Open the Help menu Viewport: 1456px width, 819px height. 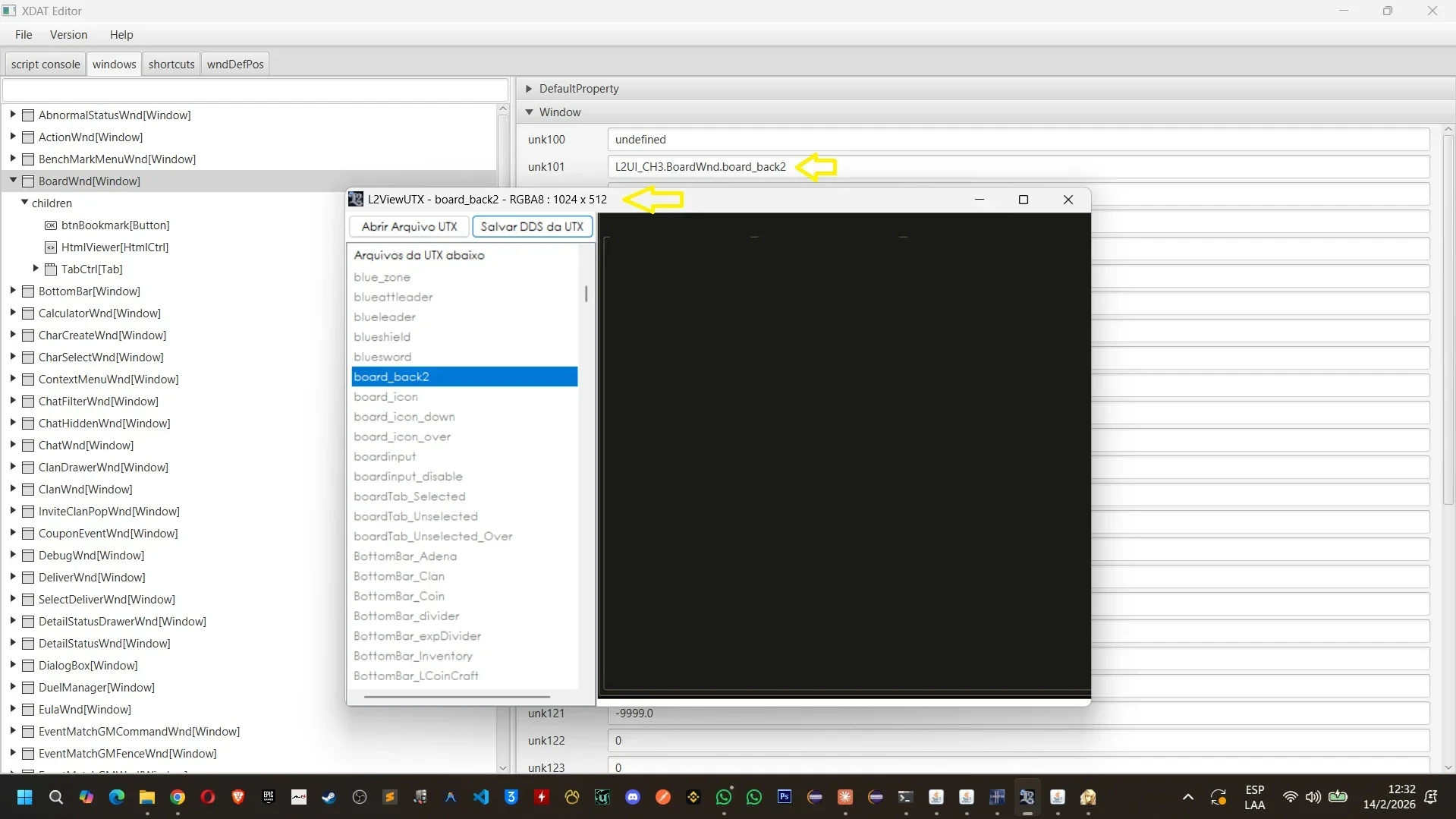pos(121,35)
